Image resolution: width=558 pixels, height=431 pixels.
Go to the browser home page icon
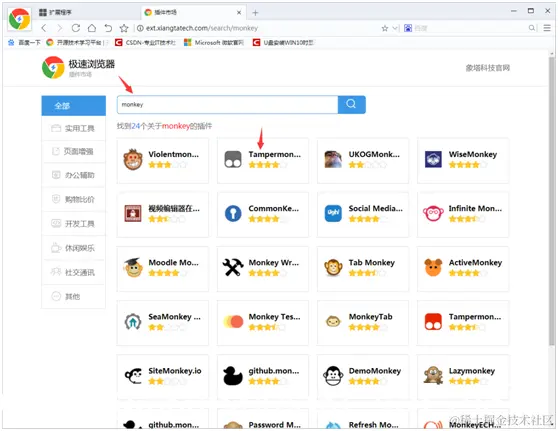[x=92, y=28]
